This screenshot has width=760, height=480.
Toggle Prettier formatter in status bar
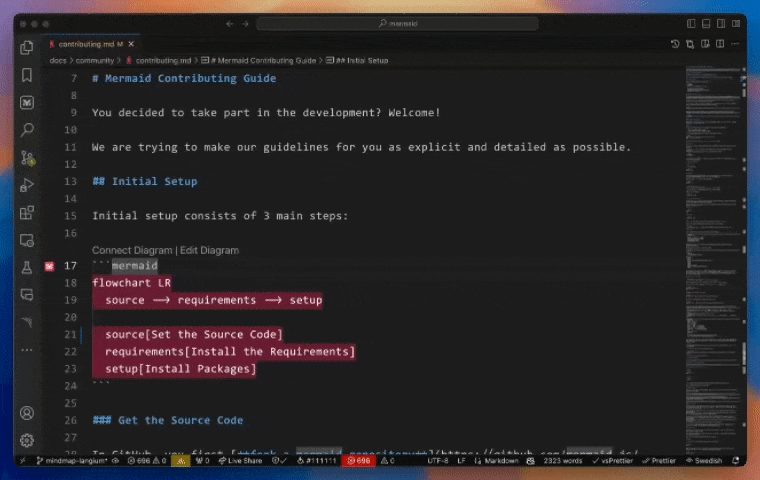coord(657,461)
